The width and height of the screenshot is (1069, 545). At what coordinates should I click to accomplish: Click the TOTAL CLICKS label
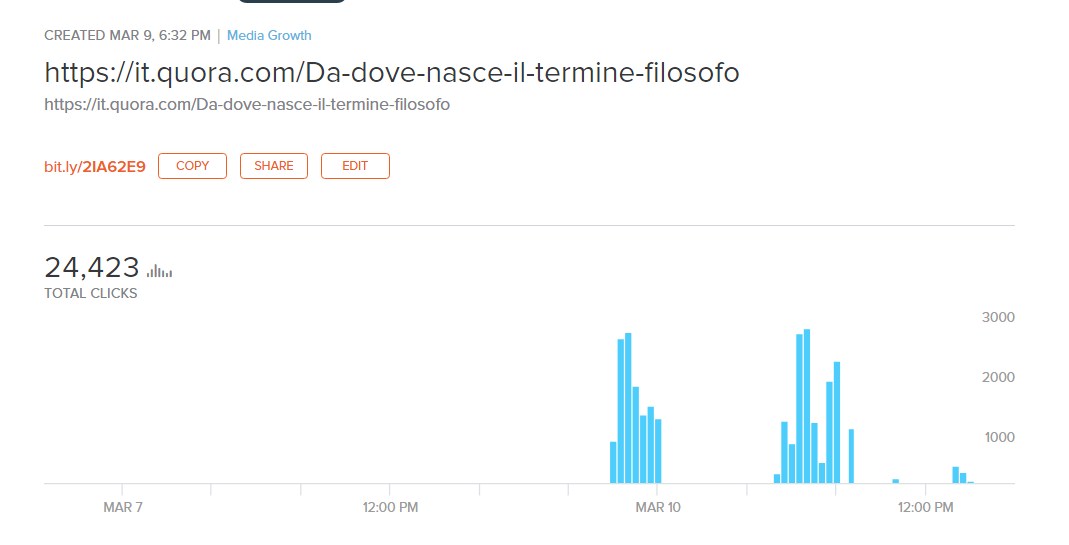coord(91,294)
